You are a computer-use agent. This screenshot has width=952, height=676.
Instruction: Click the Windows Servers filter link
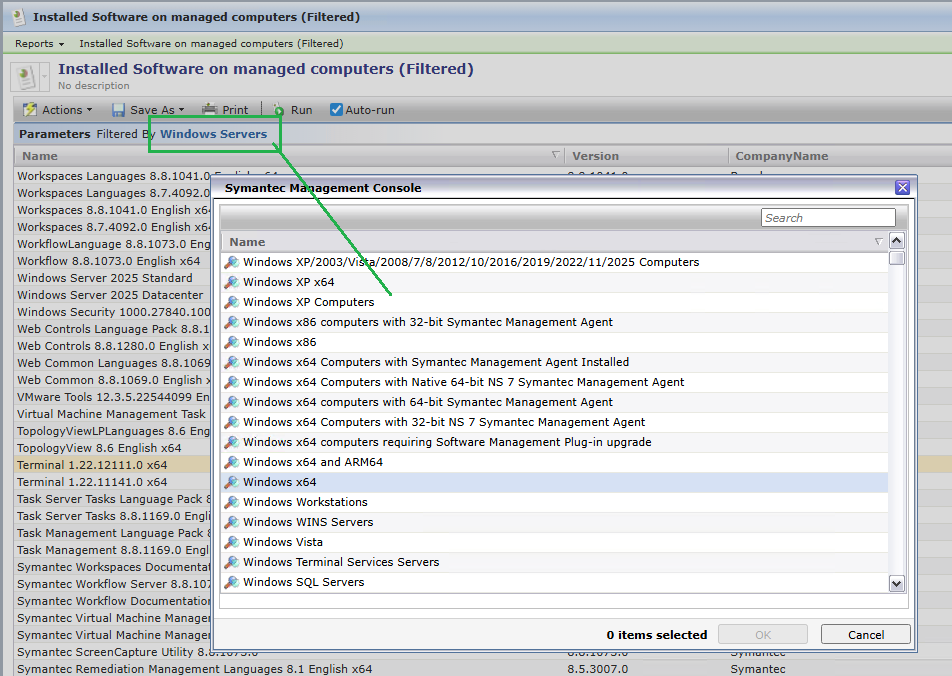pos(213,134)
